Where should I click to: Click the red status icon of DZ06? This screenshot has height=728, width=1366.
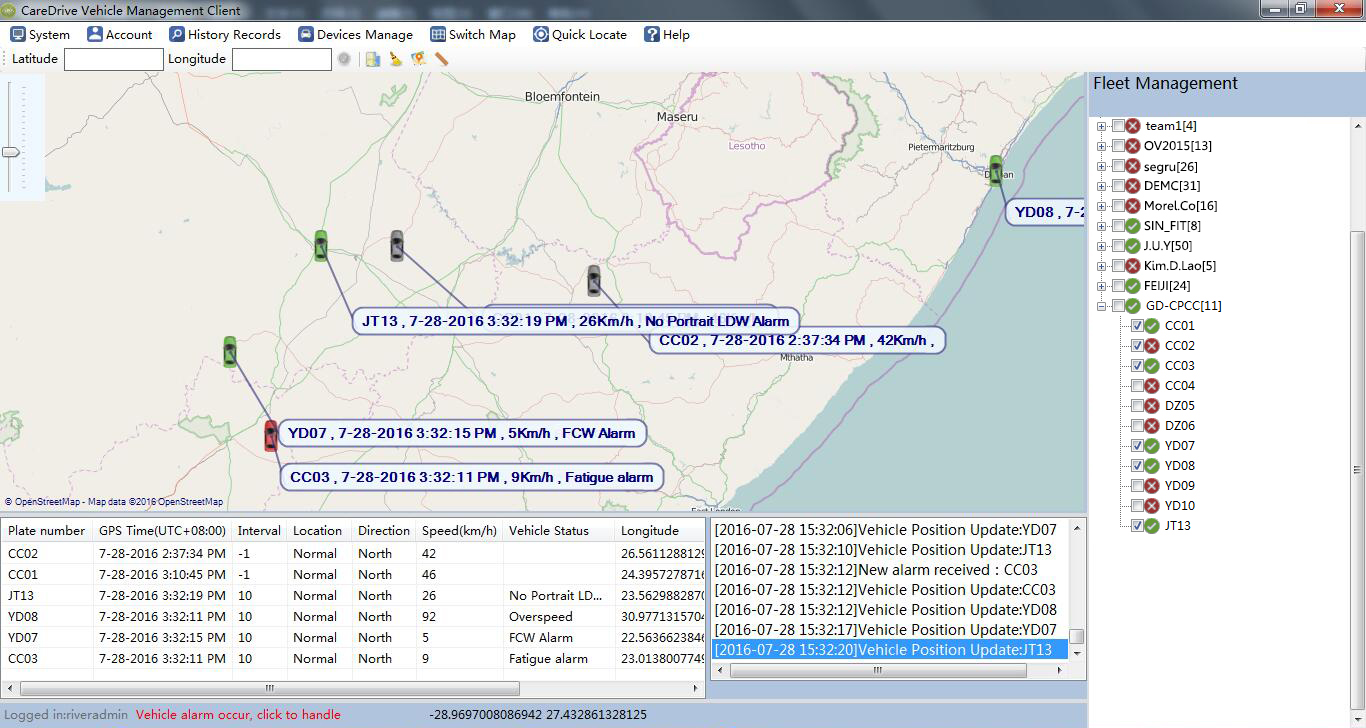(x=1152, y=426)
